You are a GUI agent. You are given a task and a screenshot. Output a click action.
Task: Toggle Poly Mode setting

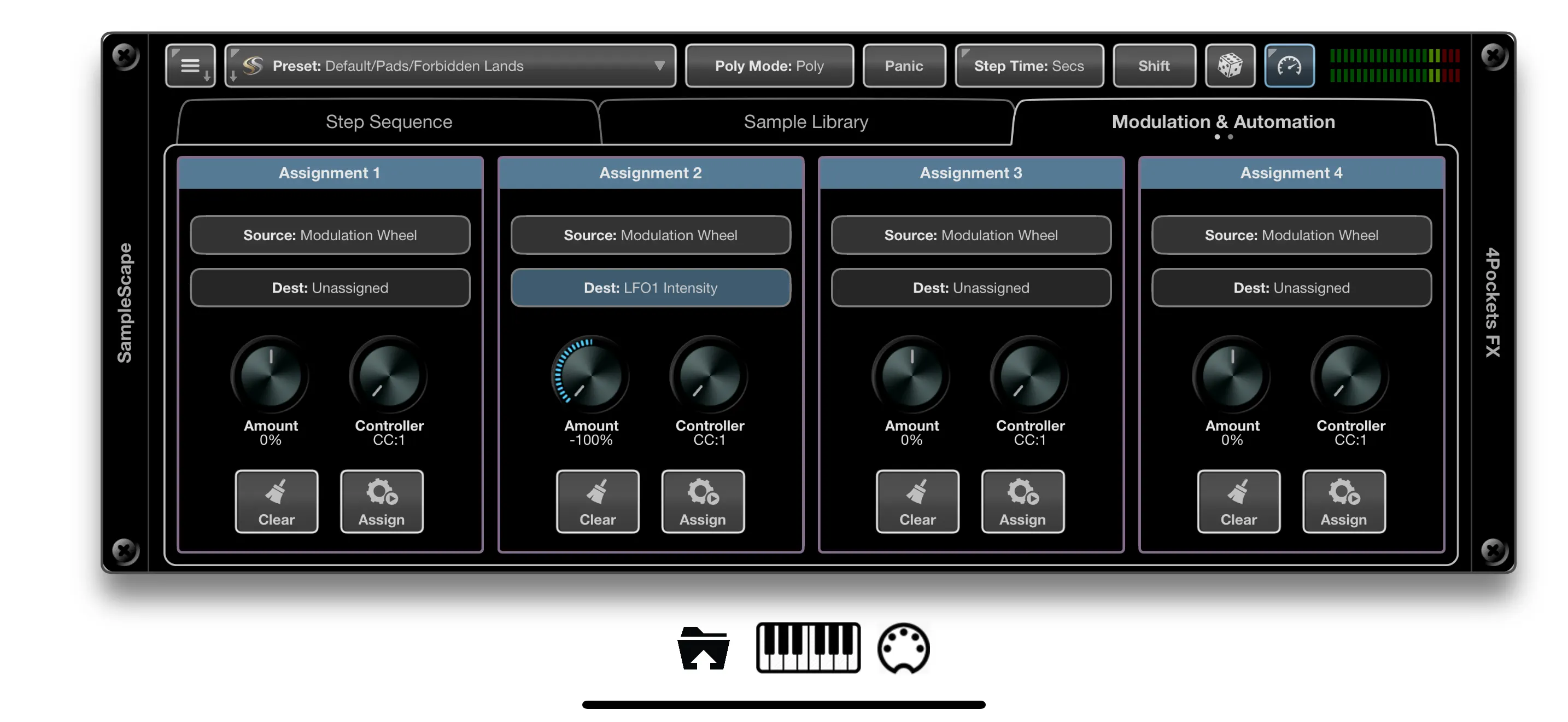tap(769, 65)
